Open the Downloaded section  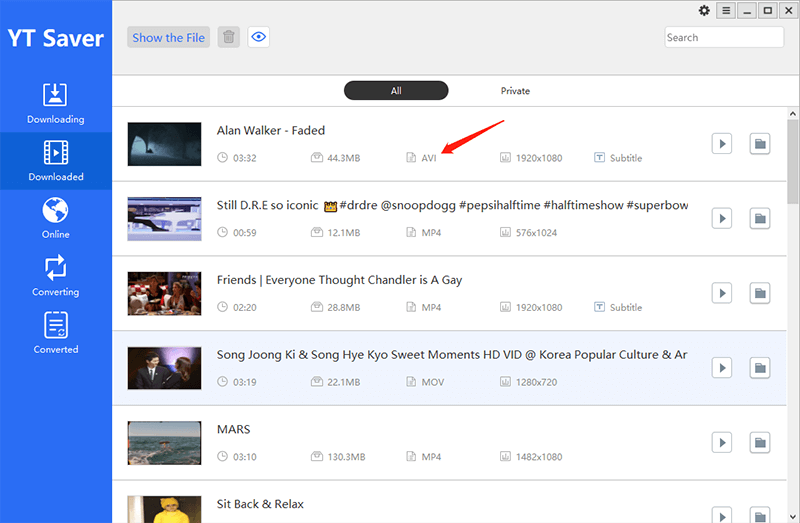pyautogui.click(x=56, y=161)
